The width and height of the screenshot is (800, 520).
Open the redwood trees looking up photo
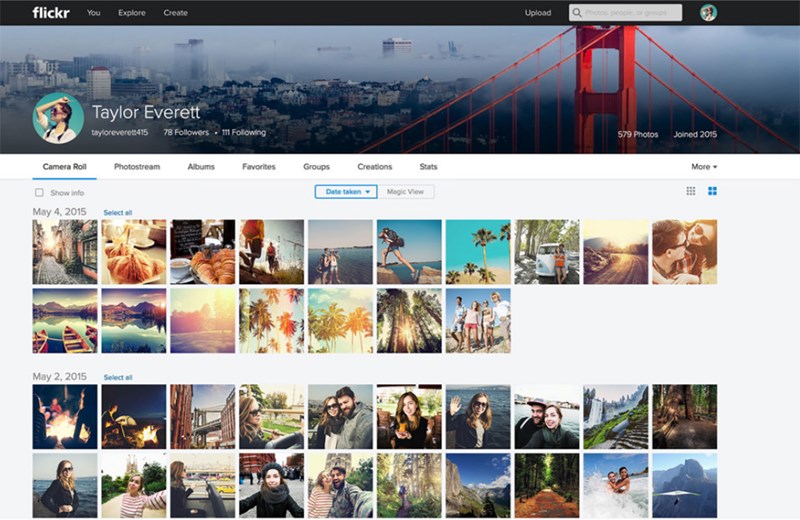tap(409, 321)
